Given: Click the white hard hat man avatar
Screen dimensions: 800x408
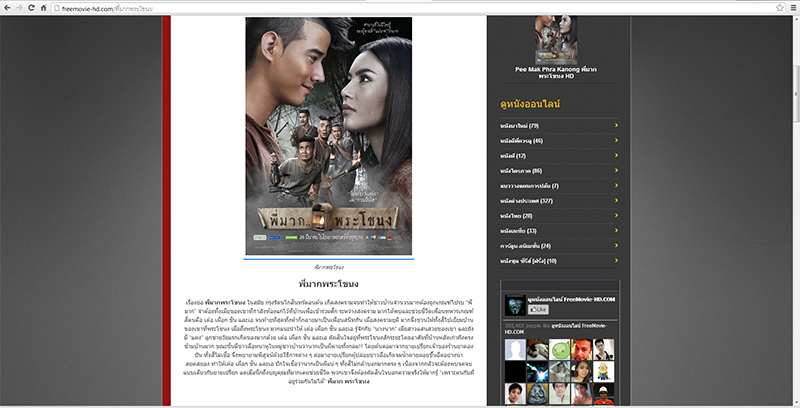Looking at the screenshot, I should click(x=604, y=394).
